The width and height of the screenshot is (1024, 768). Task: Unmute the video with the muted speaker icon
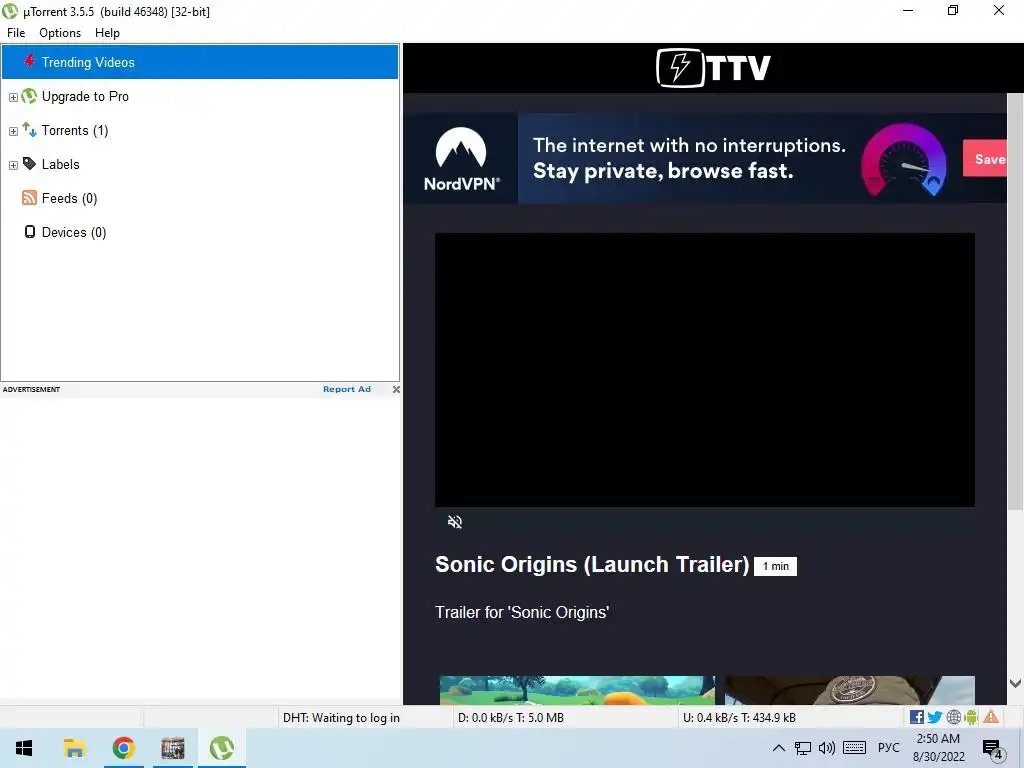(455, 522)
